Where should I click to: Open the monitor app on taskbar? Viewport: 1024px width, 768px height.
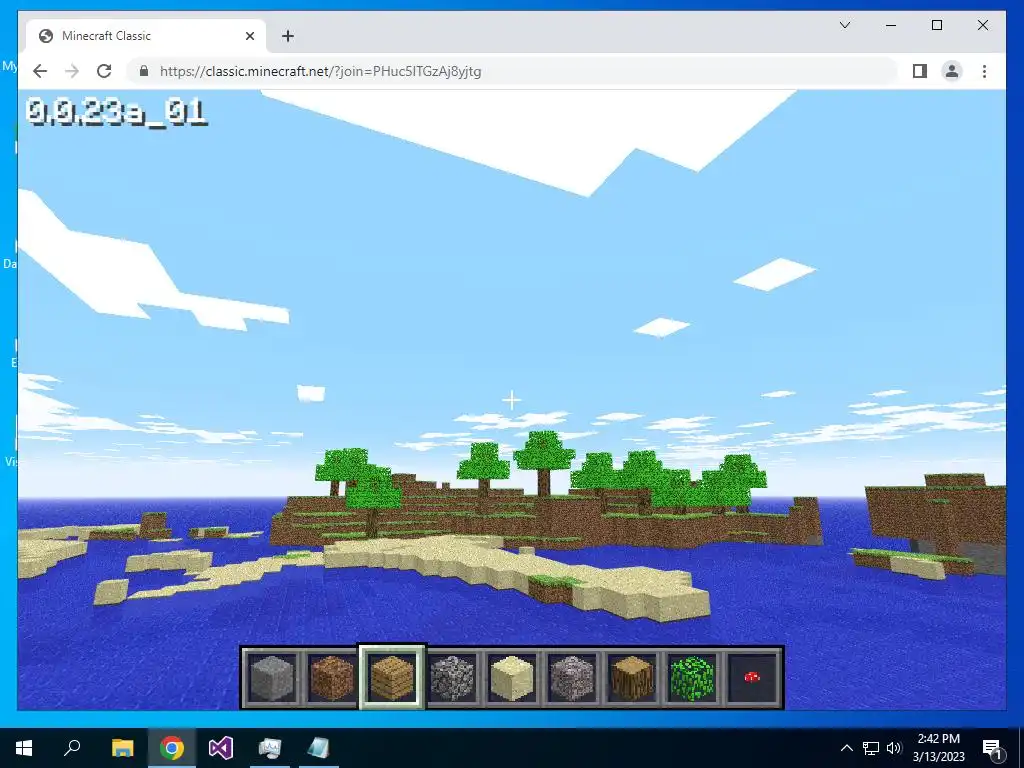coord(270,748)
